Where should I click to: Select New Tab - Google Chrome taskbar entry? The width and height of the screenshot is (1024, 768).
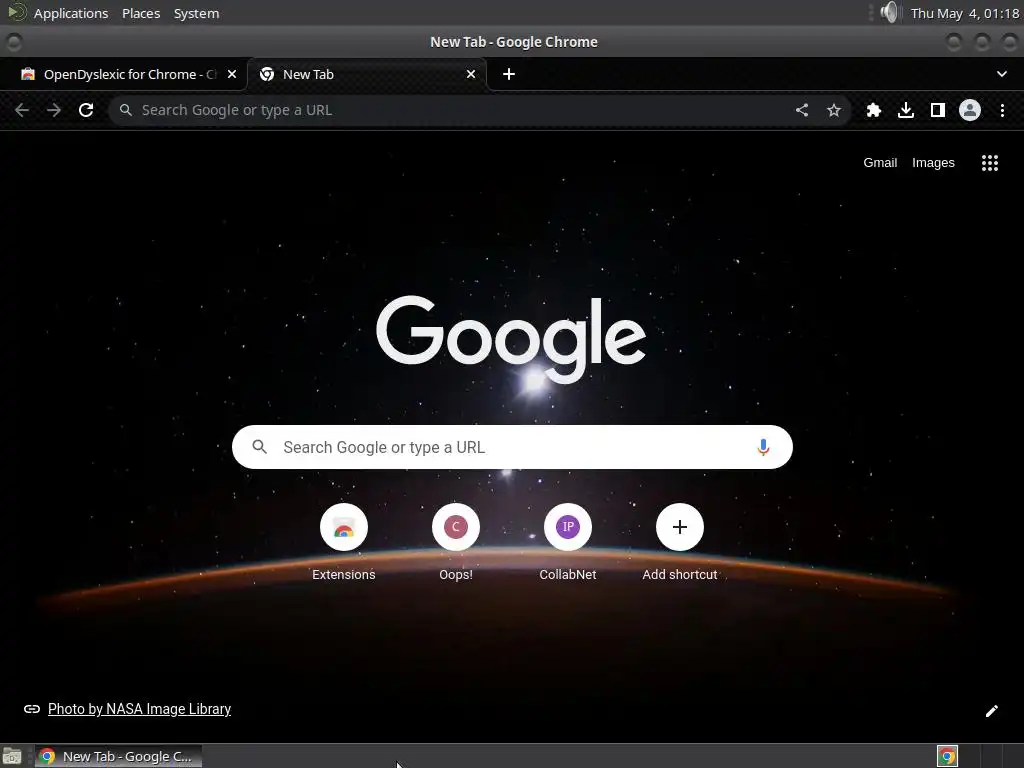click(x=118, y=757)
